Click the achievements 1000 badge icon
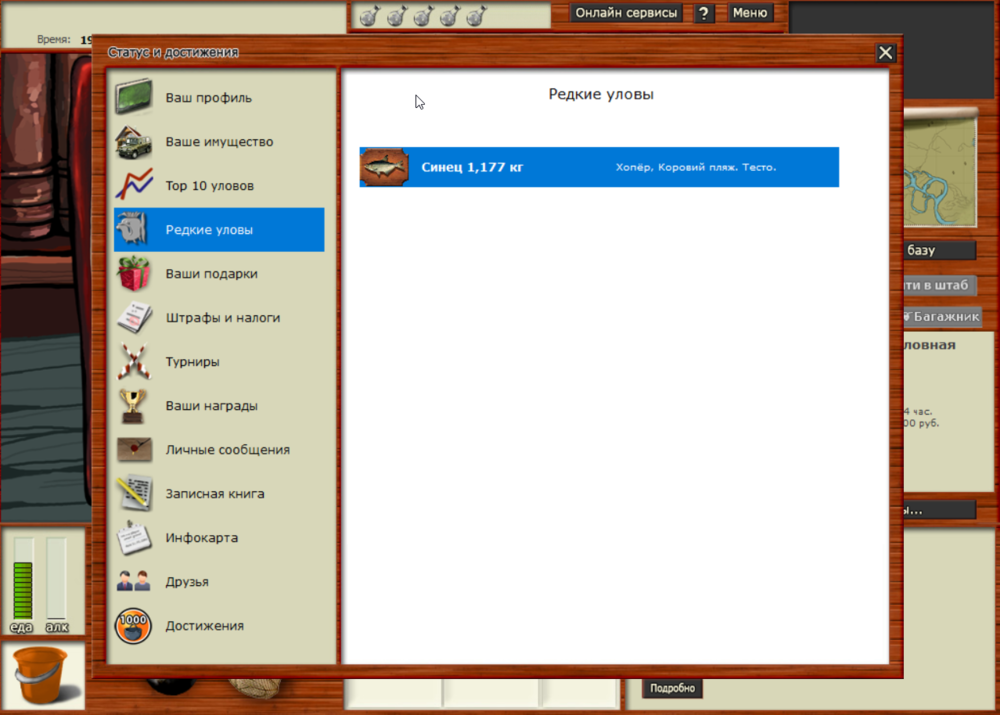Image resolution: width=1000 pixels, height=715 pixels. 133,626
